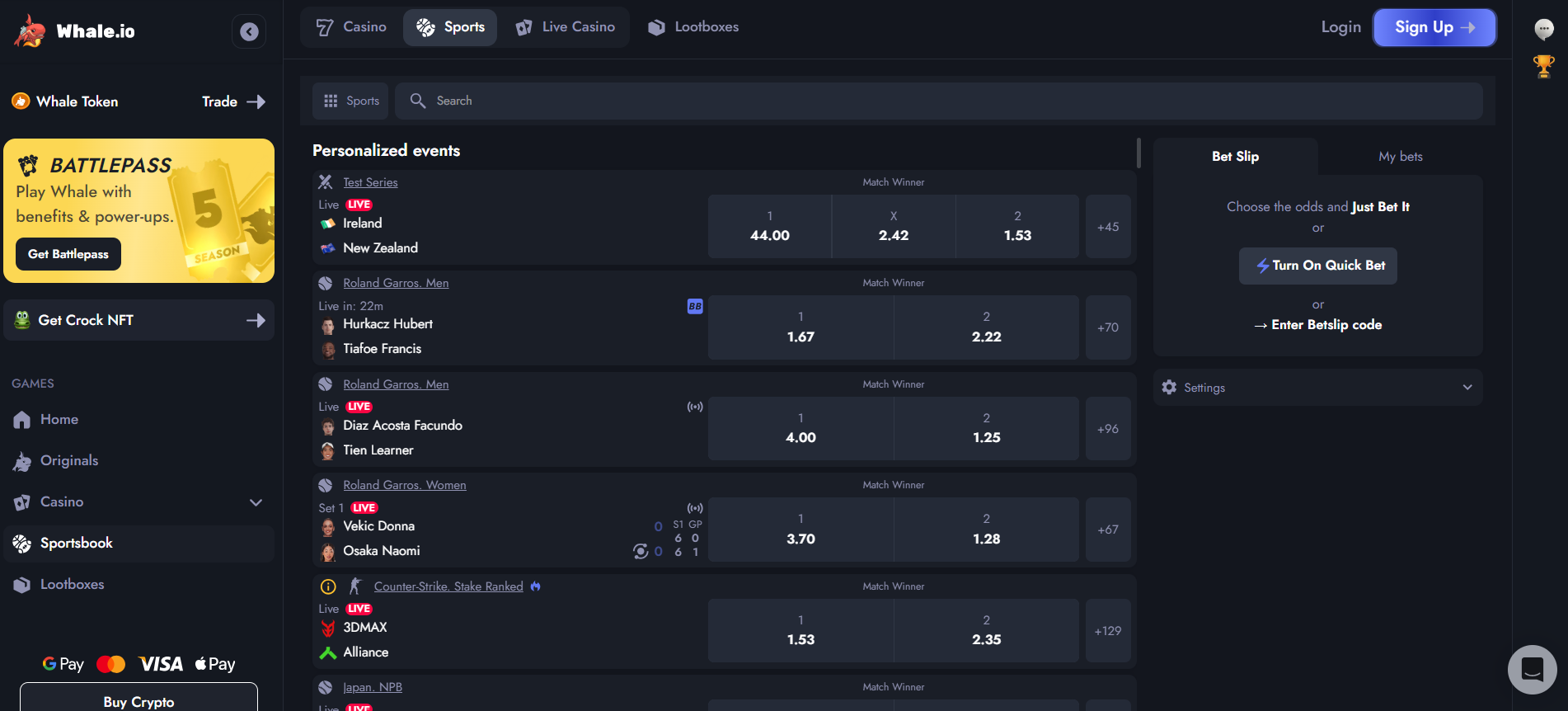The image size is (1568, 711).
Task: Switch to the Casino top tab
Action: click(x=352, y=27)
